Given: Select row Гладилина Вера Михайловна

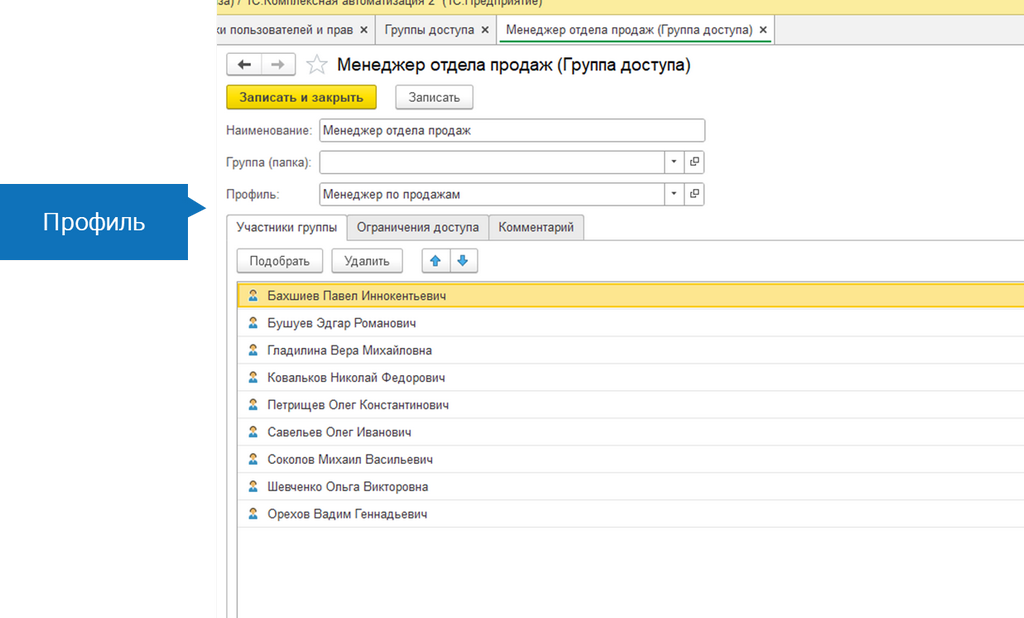Looking at the screenshot, I should pos(631,350).
